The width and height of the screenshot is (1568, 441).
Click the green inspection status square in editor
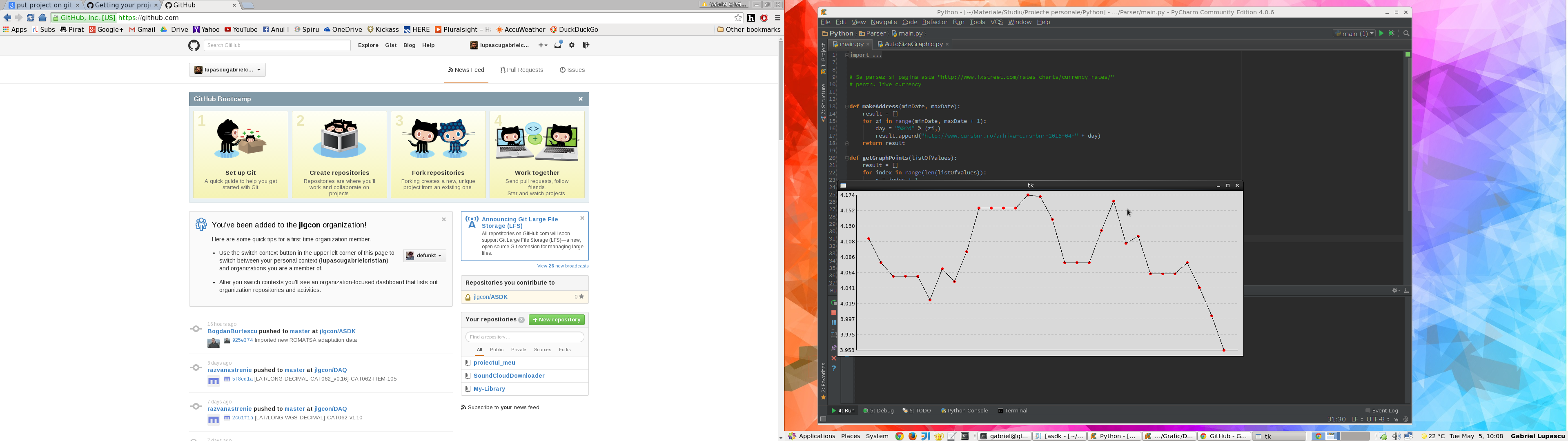tap(1407, 55)
